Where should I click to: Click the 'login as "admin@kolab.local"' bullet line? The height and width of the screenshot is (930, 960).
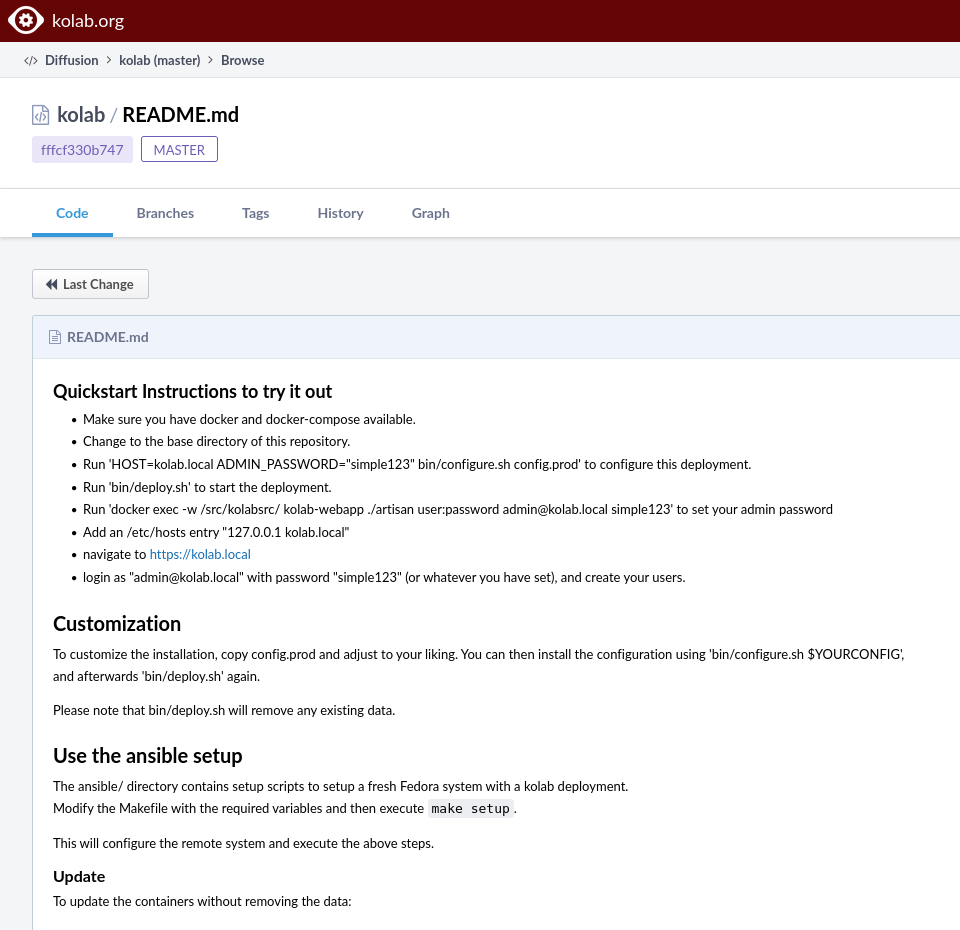384,578
